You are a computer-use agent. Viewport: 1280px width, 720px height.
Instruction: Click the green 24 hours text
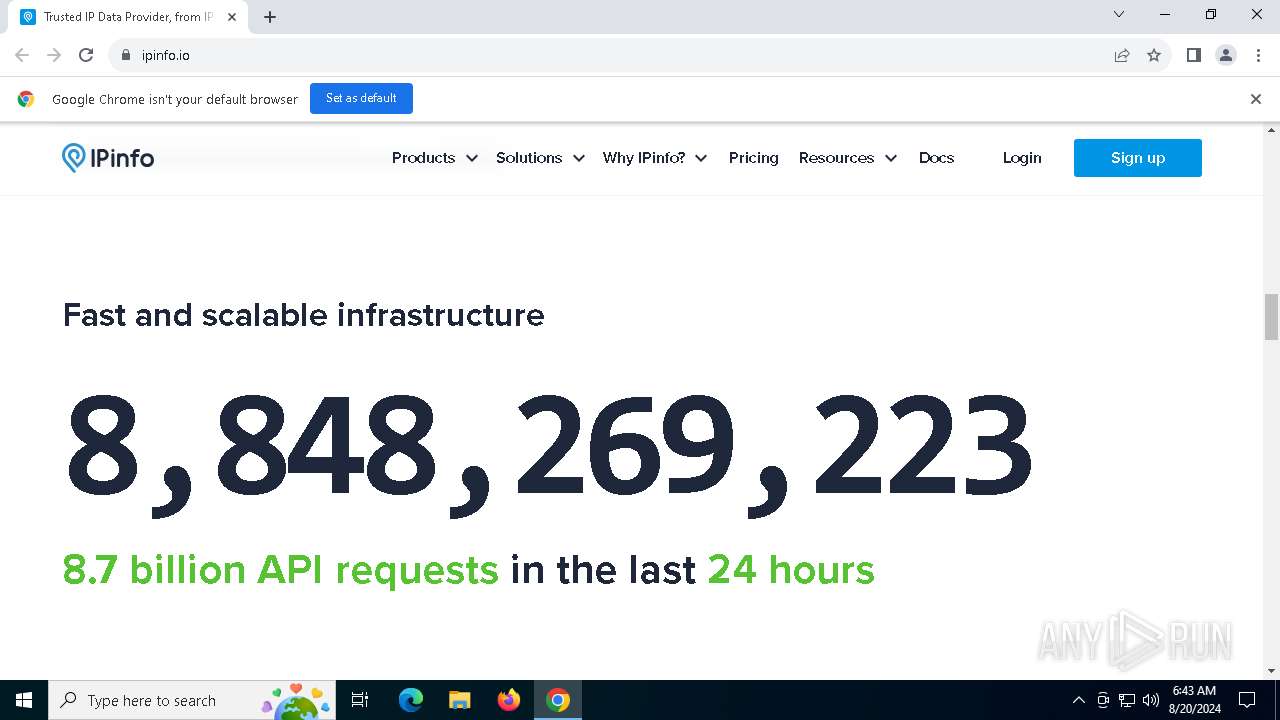791,570
